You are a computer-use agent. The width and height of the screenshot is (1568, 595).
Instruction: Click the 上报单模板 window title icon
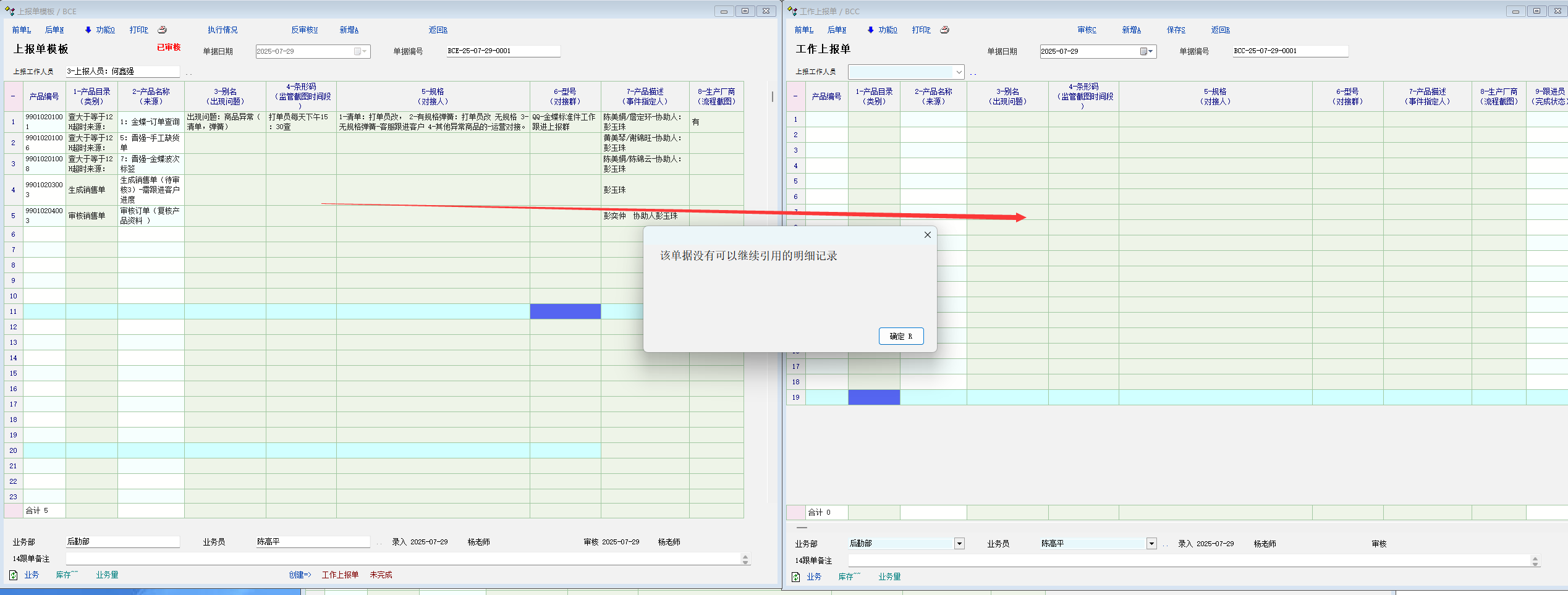9,11
